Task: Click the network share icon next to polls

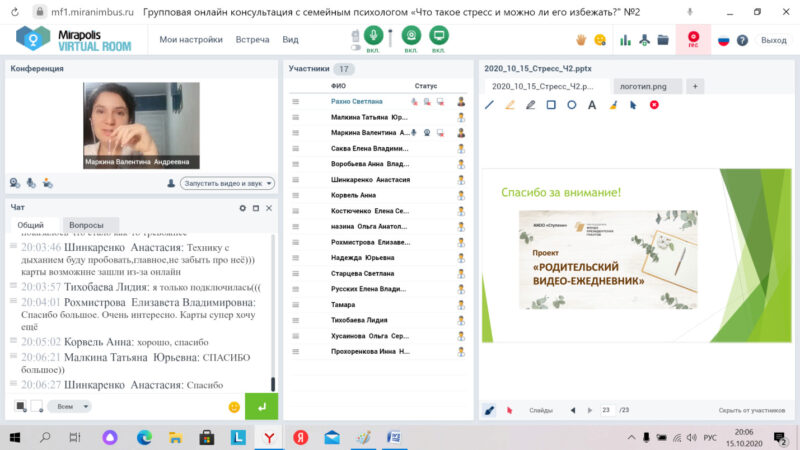Action: click(x=644, y=40)
